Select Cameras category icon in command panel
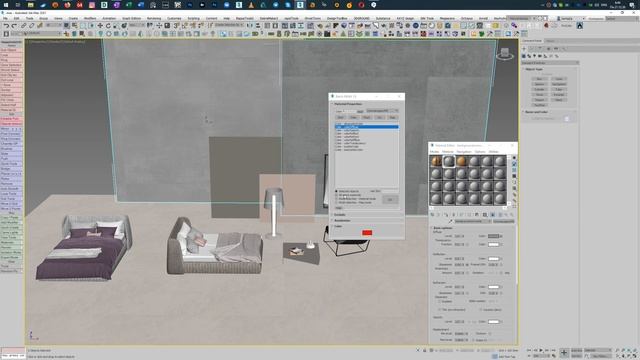 point(539,56)
